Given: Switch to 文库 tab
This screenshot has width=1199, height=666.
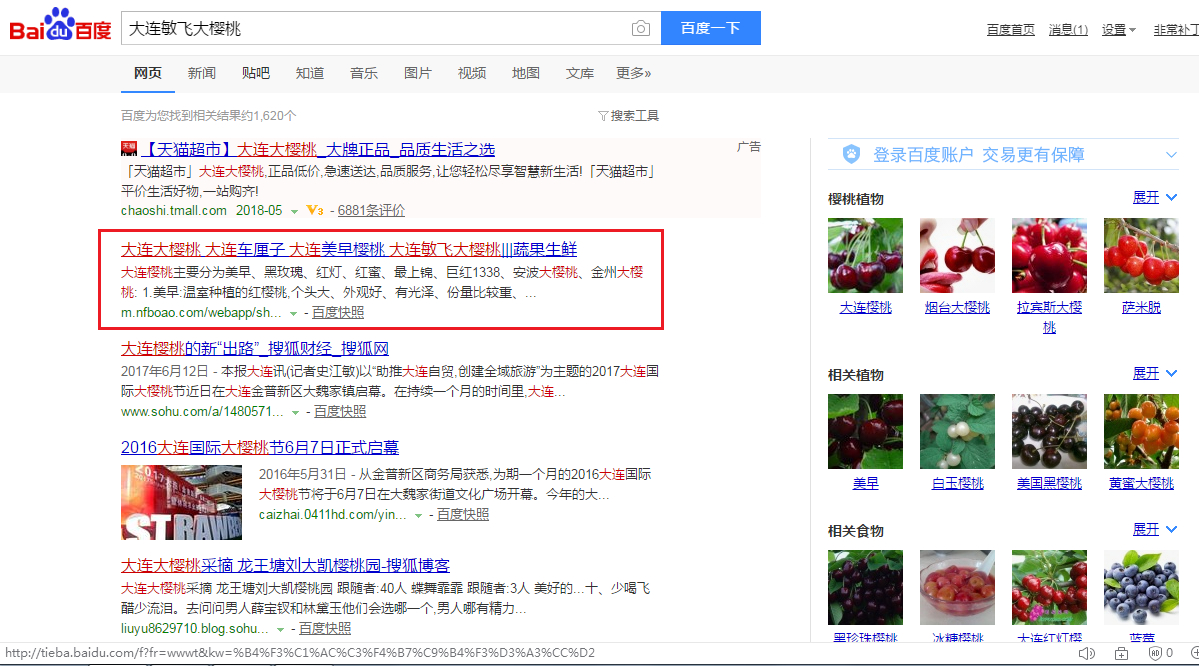Looking at the screenshot, I should 580,73.
